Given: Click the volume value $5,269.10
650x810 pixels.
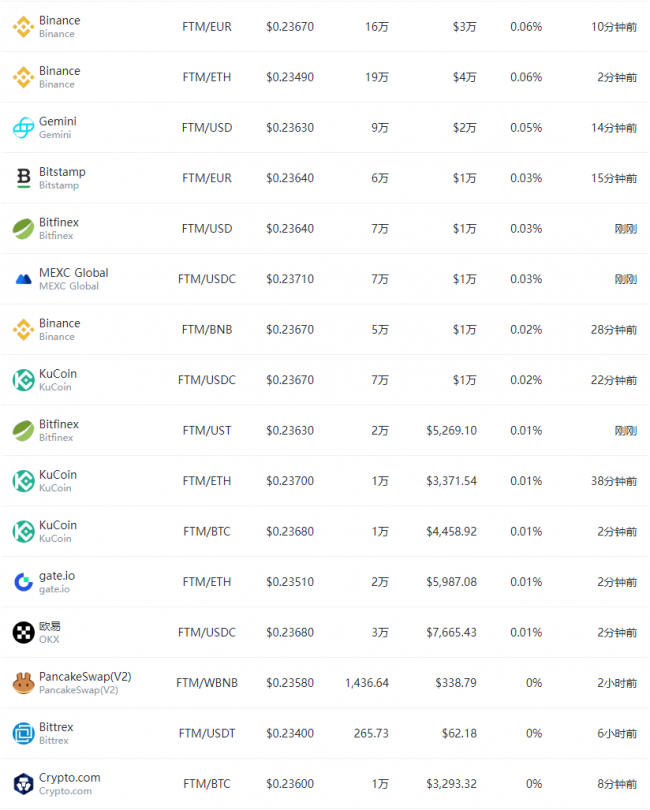Looking at the screenshot, I should [x=452, y=431].
